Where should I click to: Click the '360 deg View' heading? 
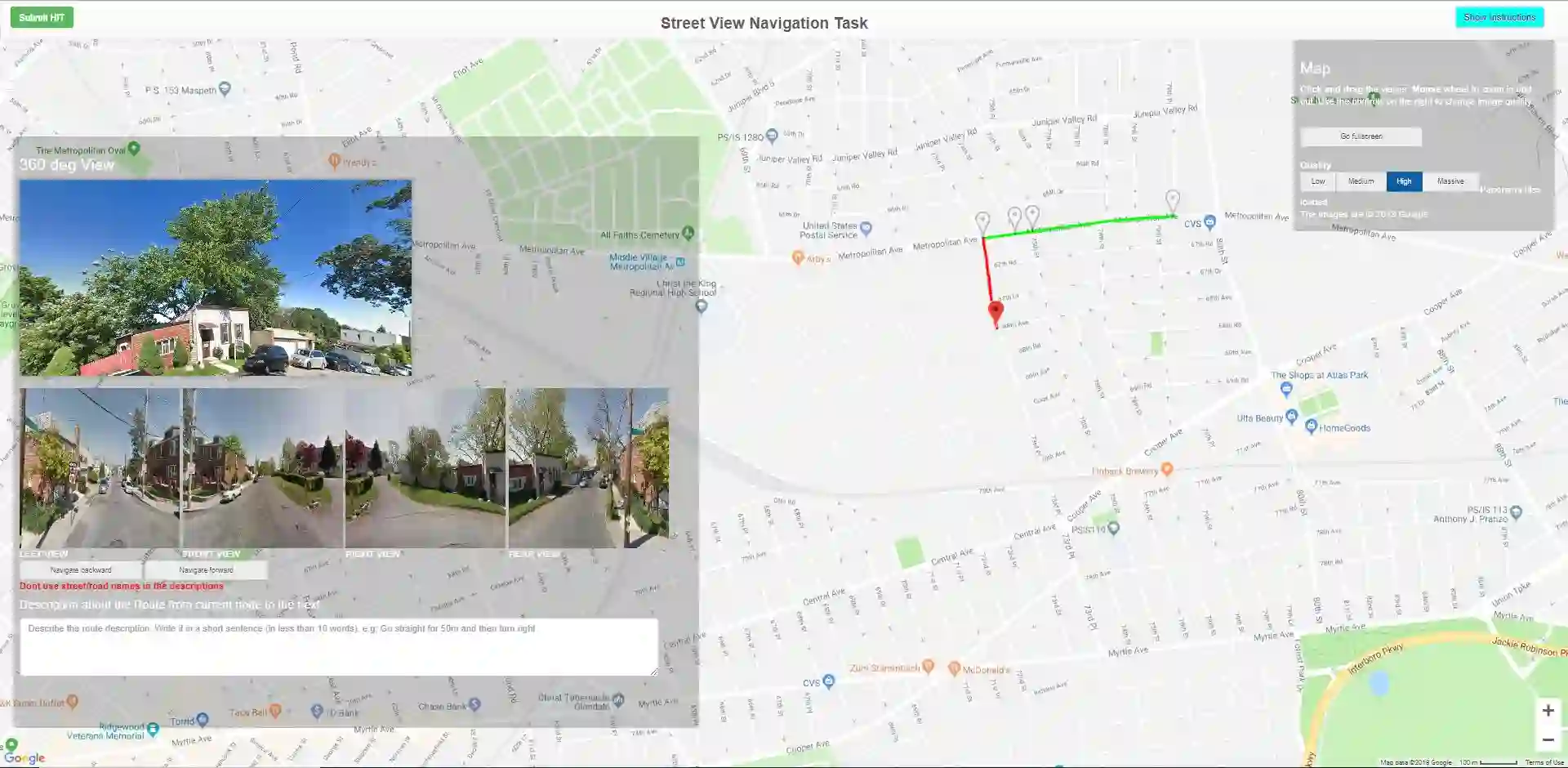(67, 164)
